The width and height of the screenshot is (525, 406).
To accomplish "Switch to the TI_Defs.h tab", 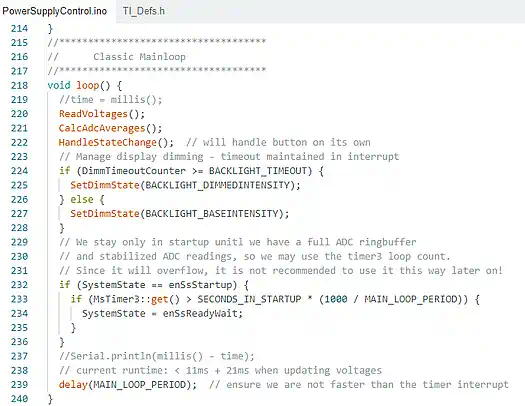I will coord(144,11).
